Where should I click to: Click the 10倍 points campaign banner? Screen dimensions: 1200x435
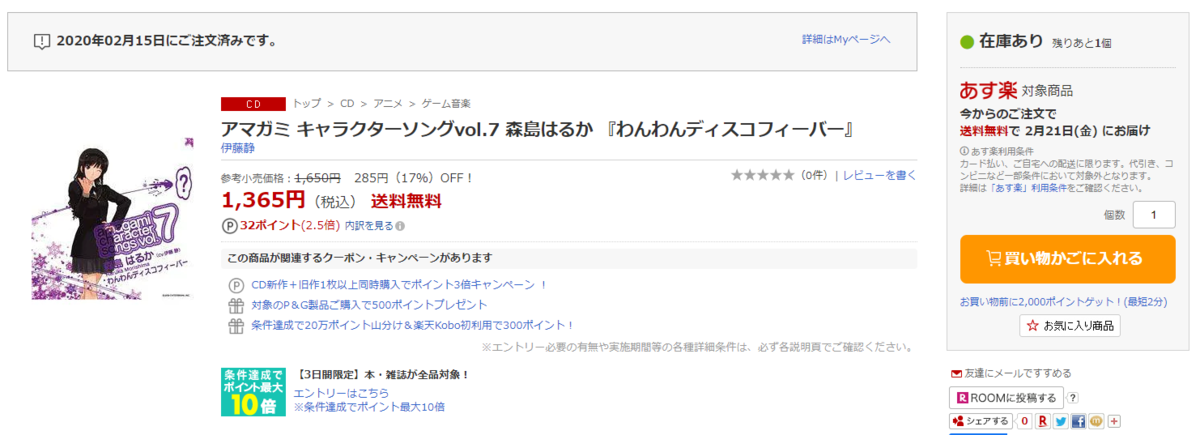tap(252, 392)
